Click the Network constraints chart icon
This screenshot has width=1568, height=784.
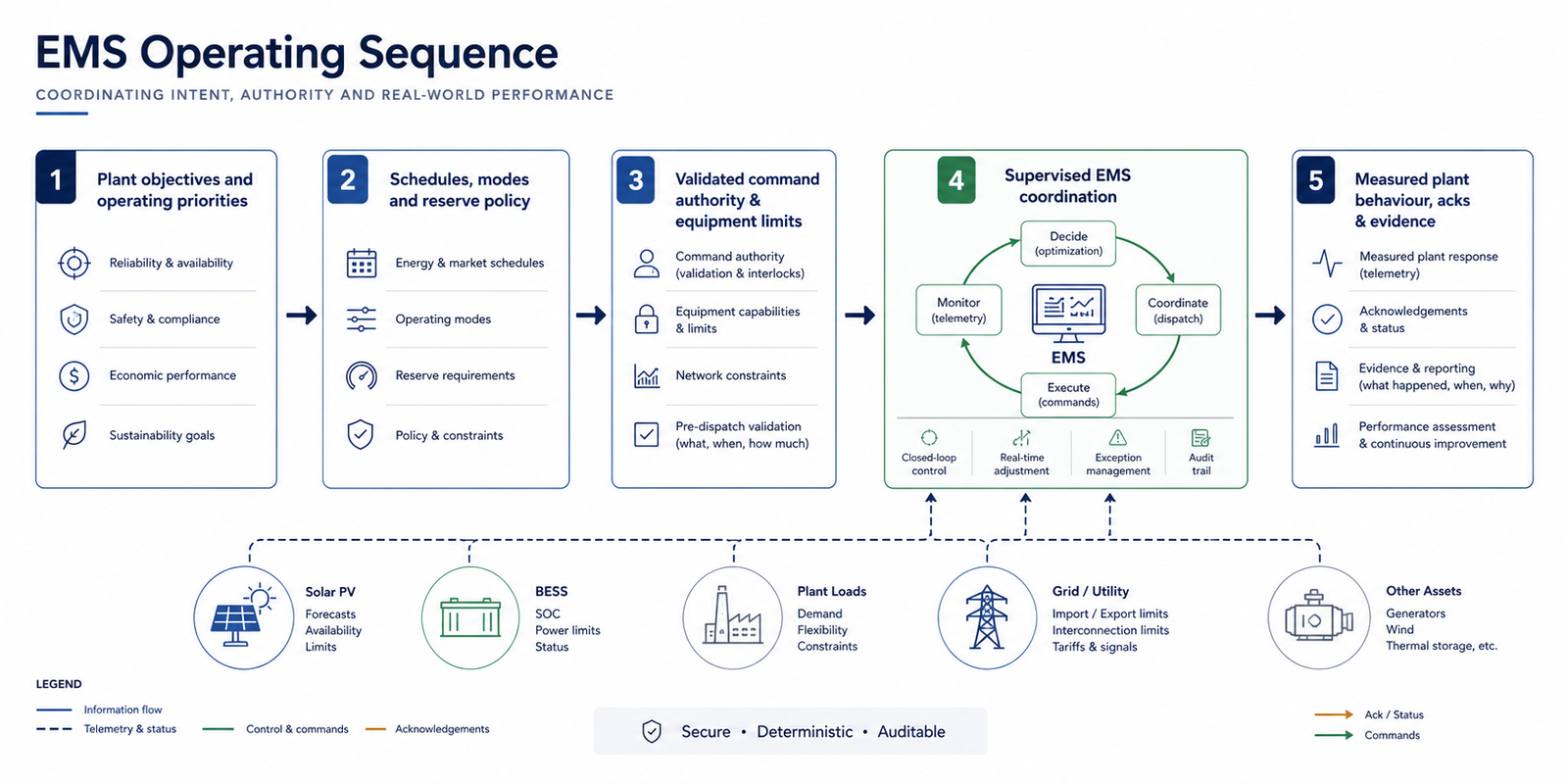pyautogui.click(x=647, y=376)
